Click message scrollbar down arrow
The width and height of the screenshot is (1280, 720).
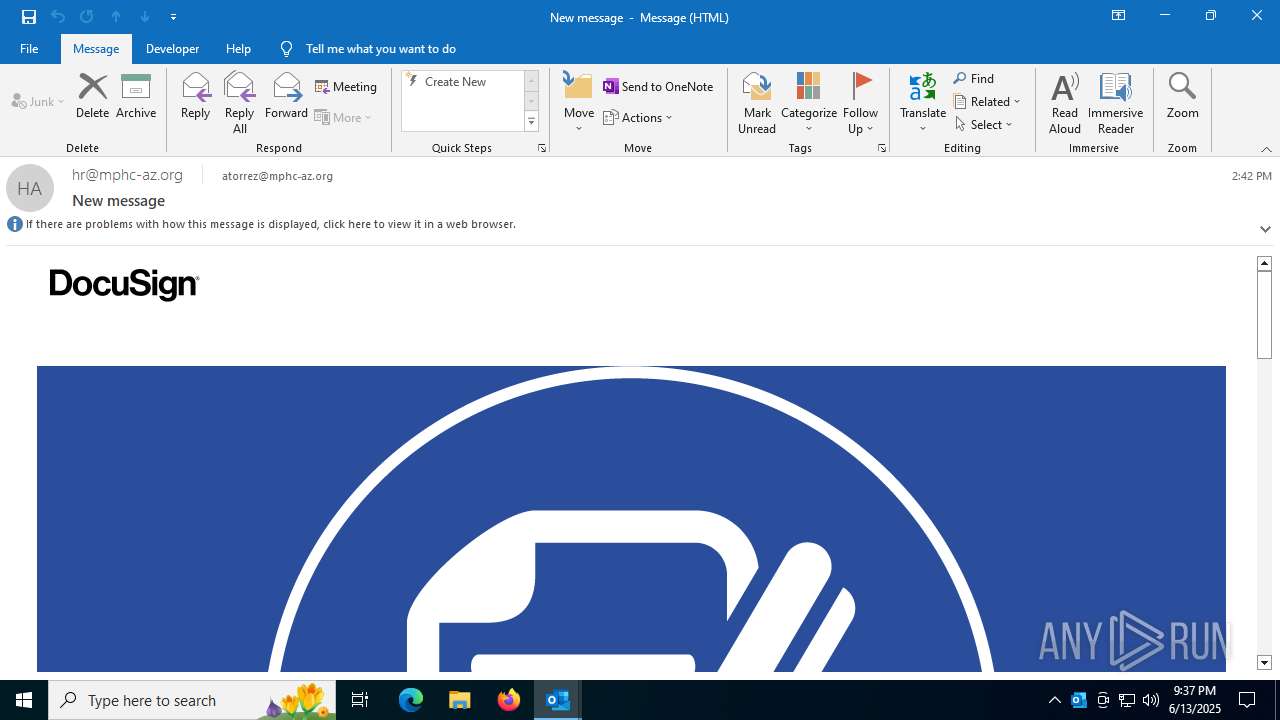click(1264, 662)
